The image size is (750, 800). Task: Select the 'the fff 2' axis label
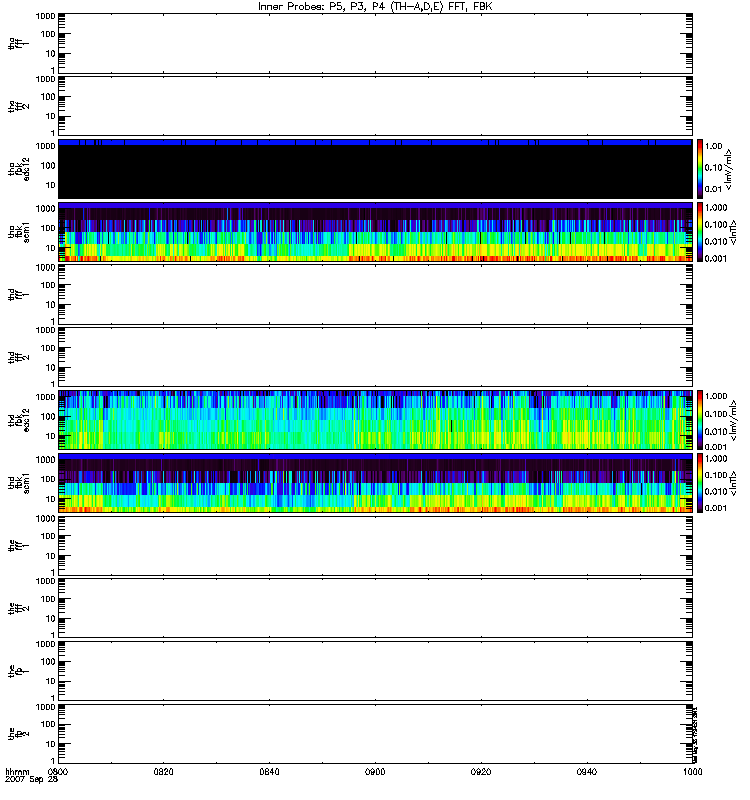pyautogui.click(x=18, y=608)
